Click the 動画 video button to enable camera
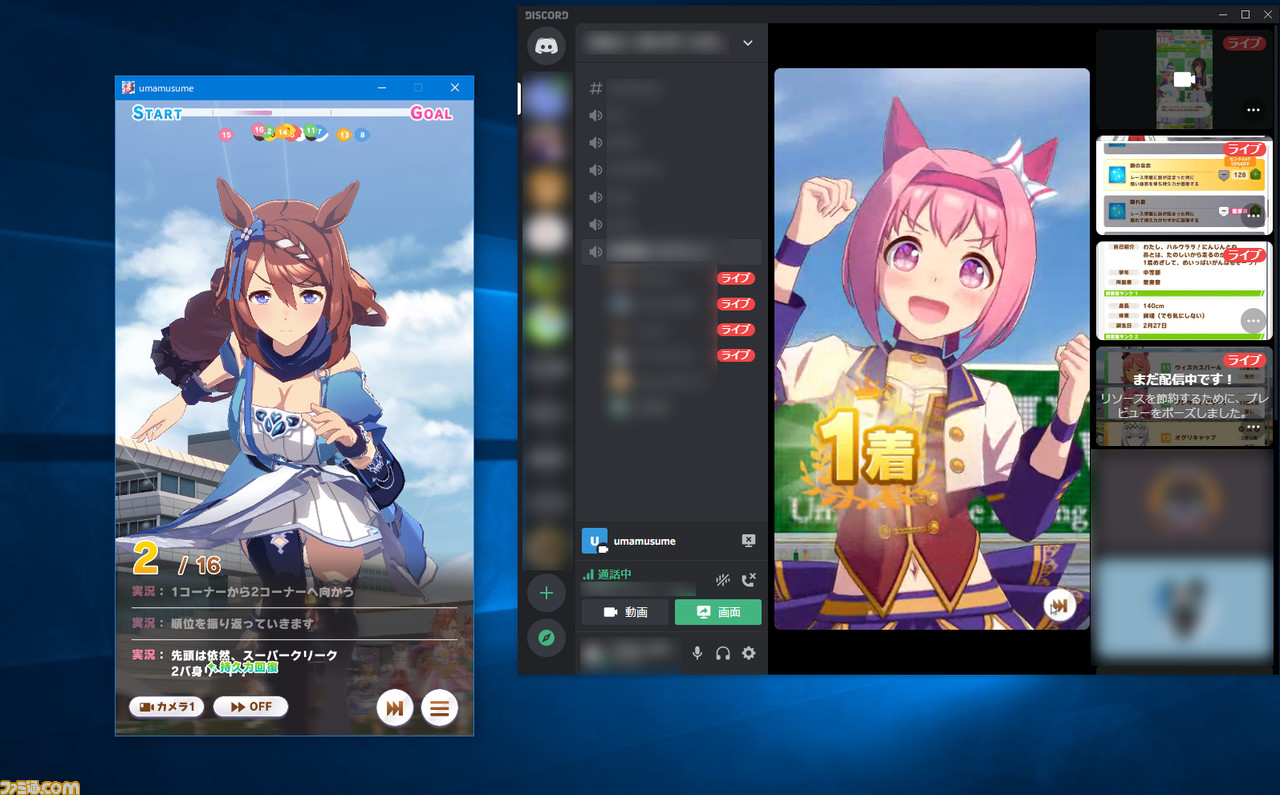Image resolution: width=1280 pixels, height=795 pixels. [x=624, y=611]
